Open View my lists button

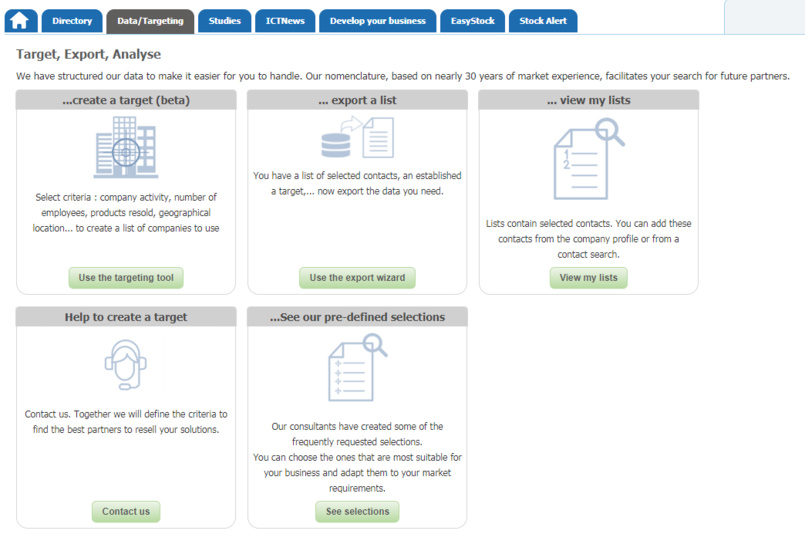point(588,278)
